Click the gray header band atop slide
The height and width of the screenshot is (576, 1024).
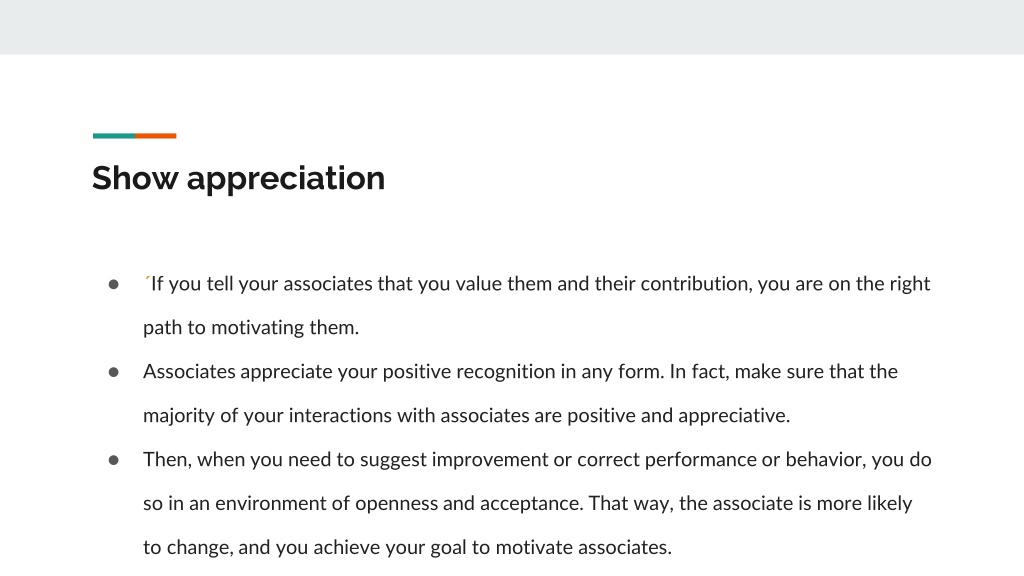tap(512, 27)
